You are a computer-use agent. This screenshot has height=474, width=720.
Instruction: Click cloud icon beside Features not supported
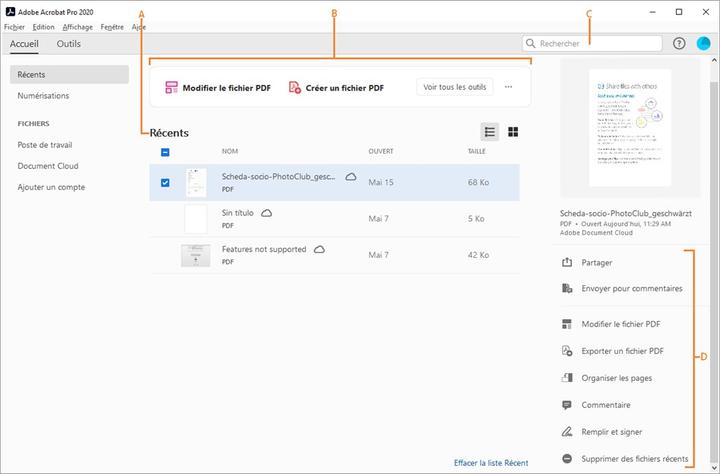319,249
